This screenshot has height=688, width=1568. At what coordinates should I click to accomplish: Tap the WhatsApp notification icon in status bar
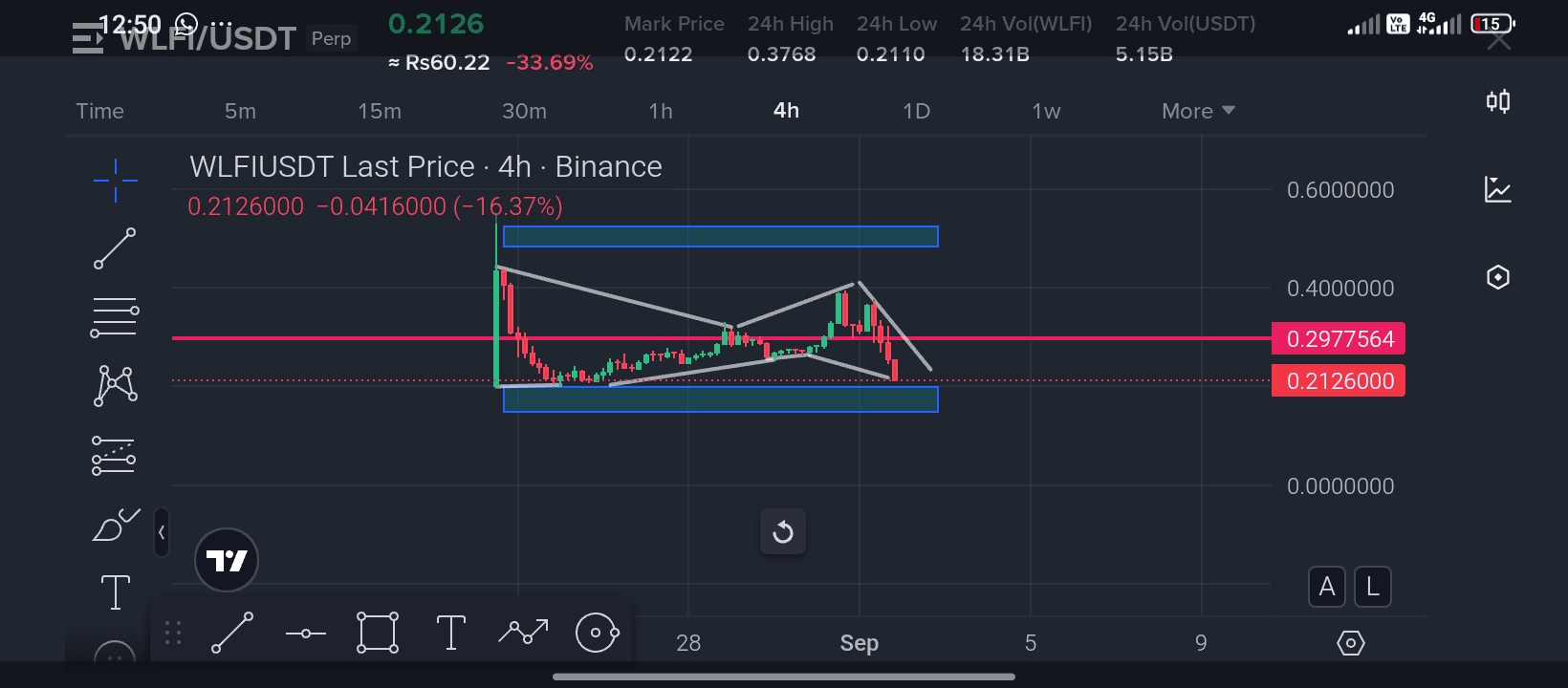[x=186, y=24]
